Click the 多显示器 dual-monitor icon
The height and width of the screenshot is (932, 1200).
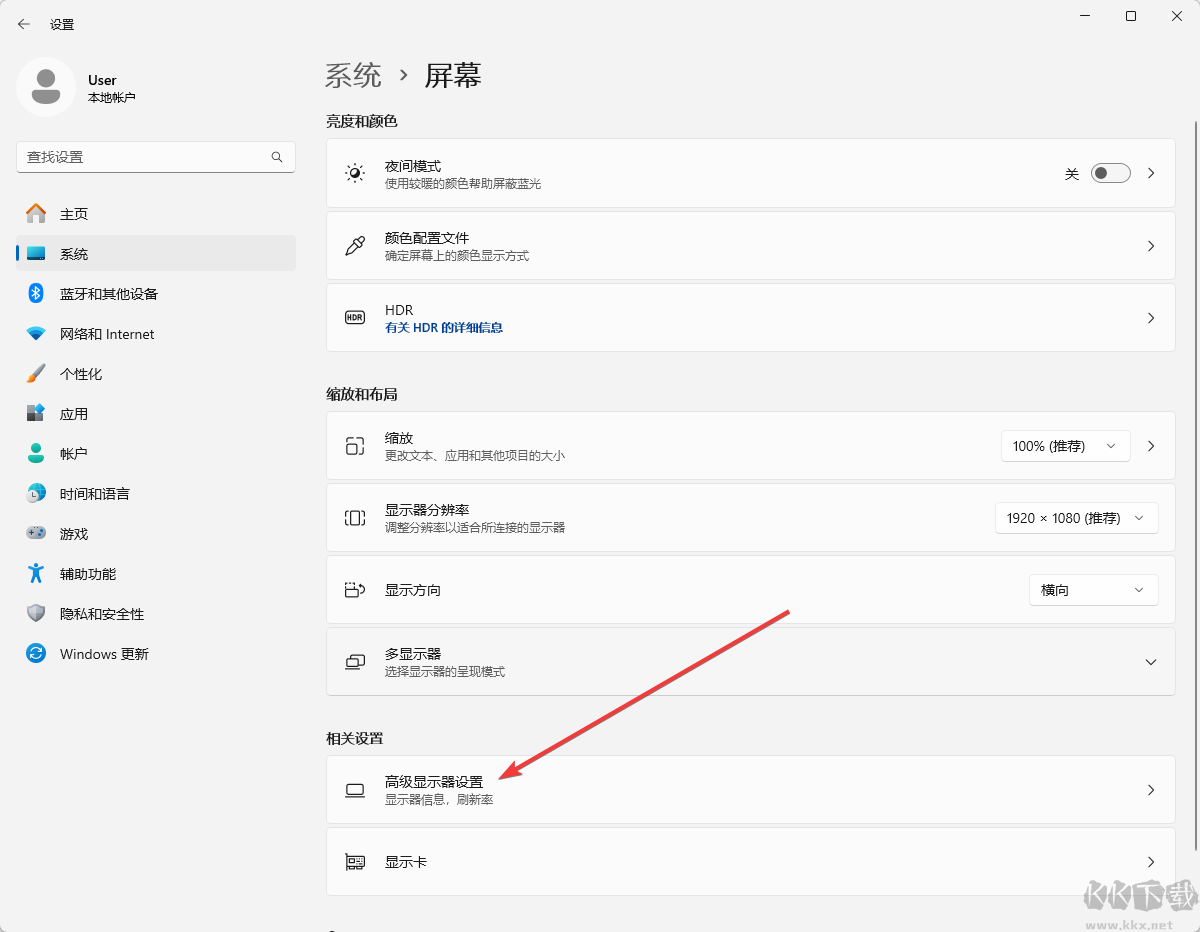[x=355, y=661]
